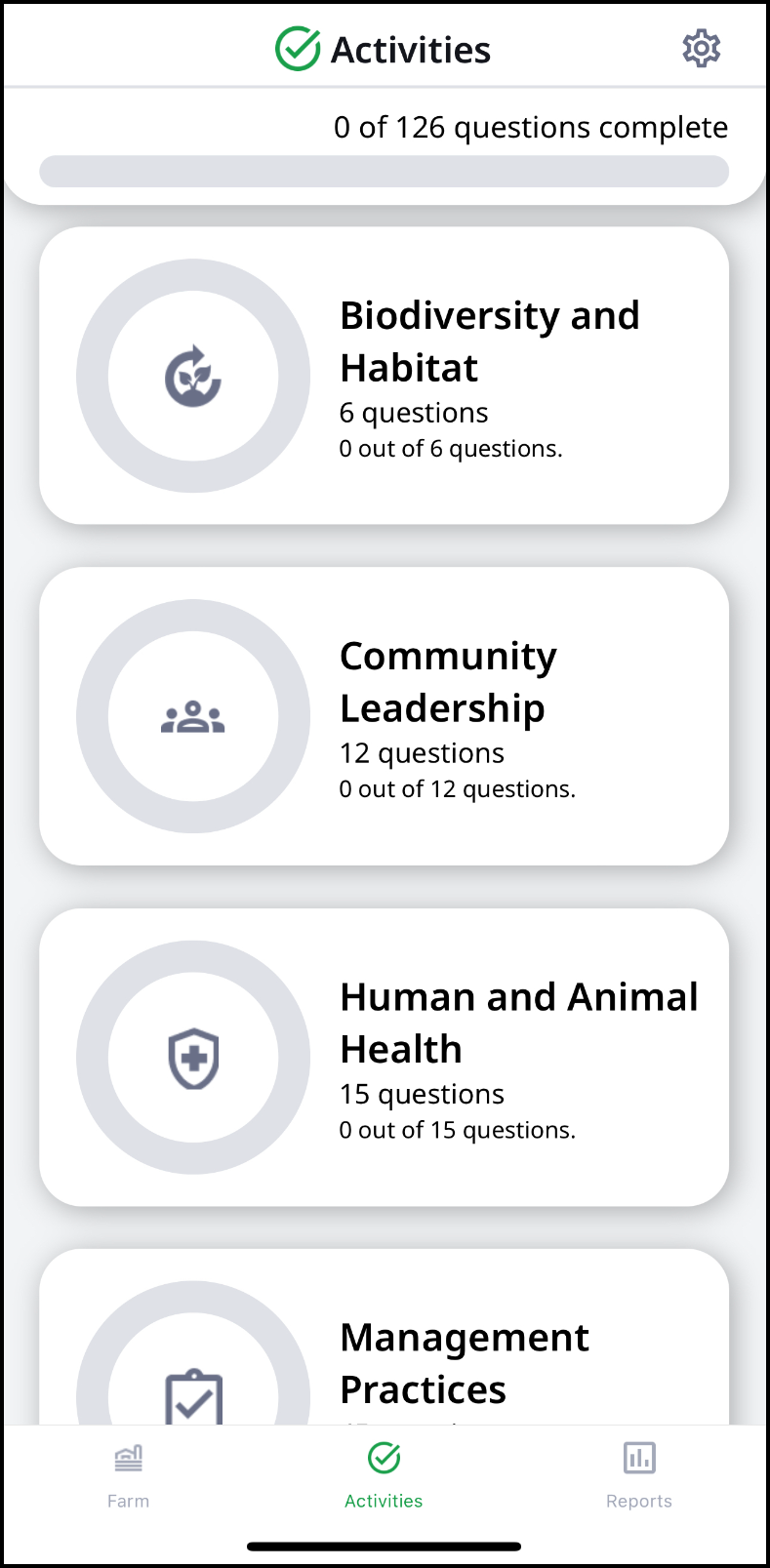The height and width of the screenshot is (1568, 770).
Task: Open the Management Practices title
Action: click(464, 1363)
